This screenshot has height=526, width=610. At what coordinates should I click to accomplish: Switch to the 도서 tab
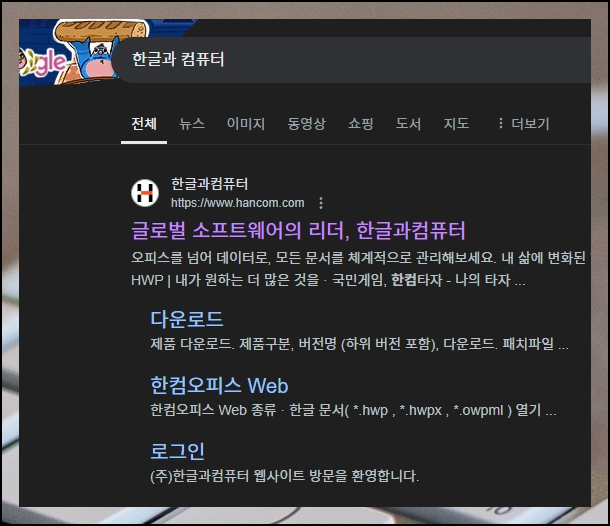(x=408, y=124)
